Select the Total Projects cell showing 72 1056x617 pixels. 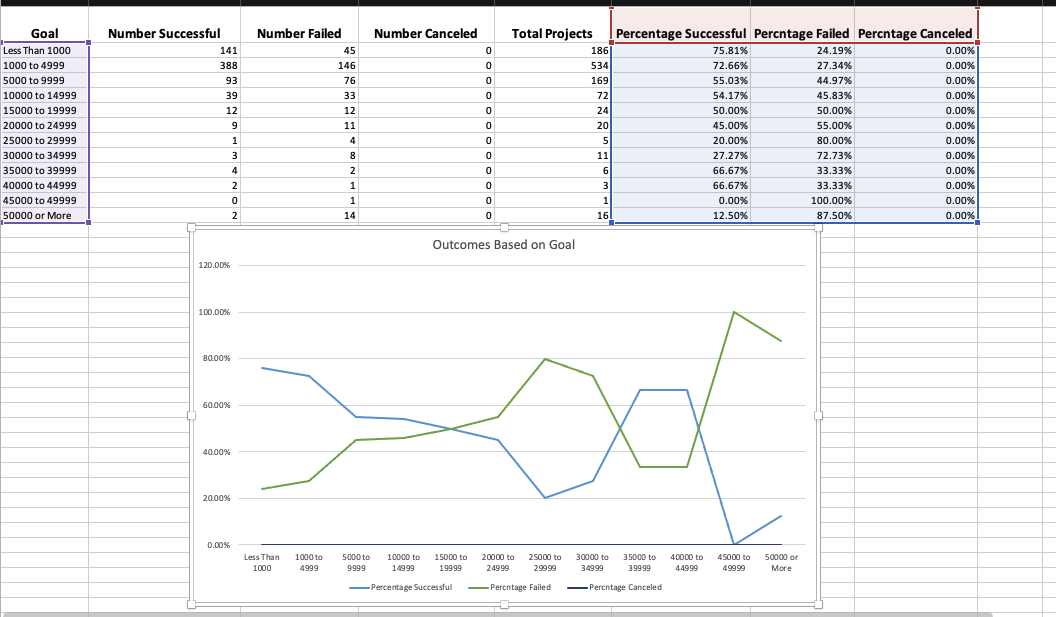click(552, 96)
